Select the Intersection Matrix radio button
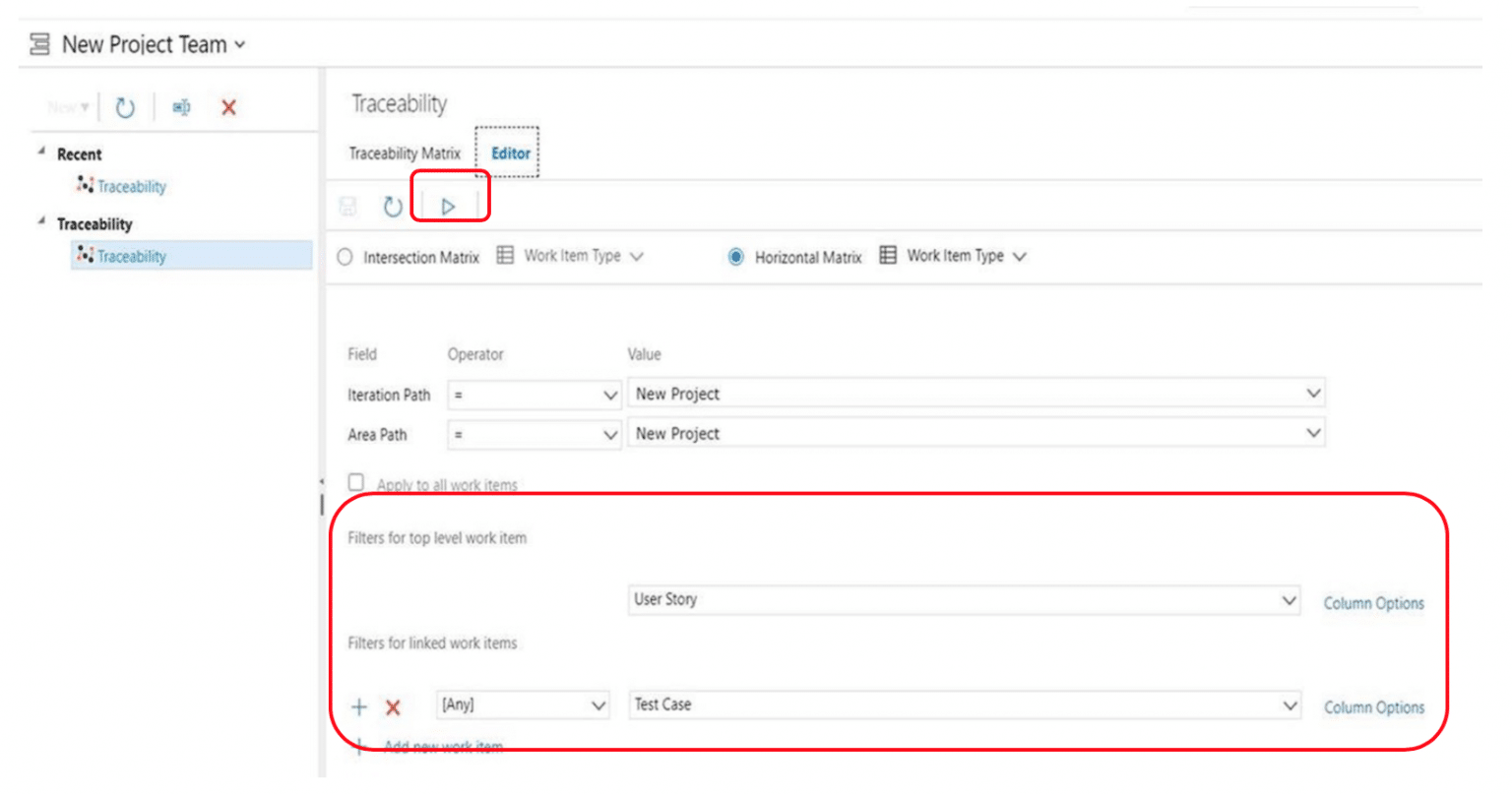 tap(346, 257)
